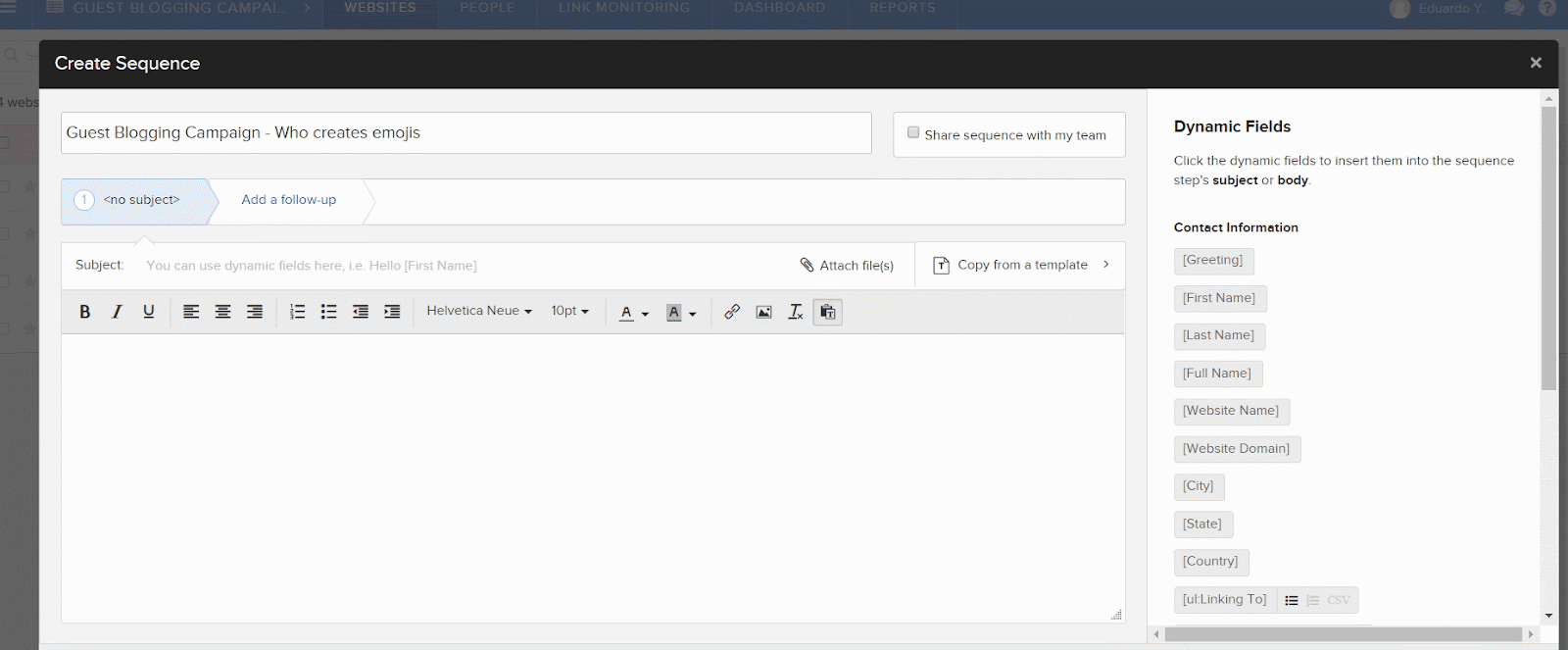Viewport: 1568px width, 650px height.
Task: Apply bold formatting in editor toolbar
Action: [85, 312]
